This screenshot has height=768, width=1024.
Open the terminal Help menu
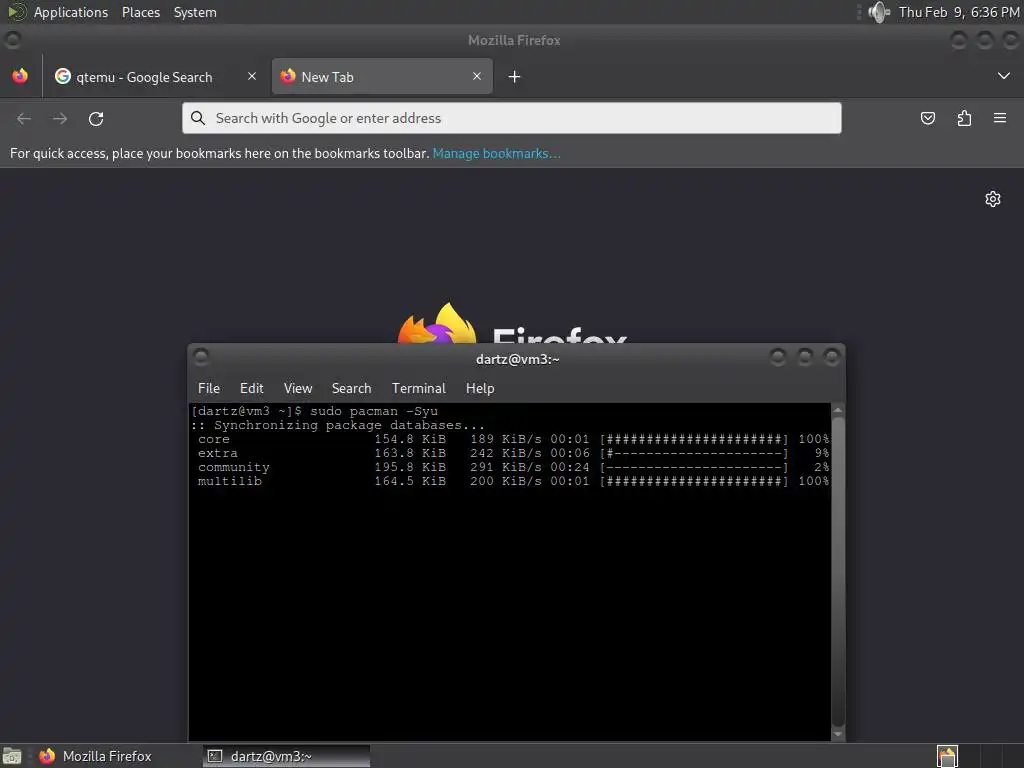(480, 388)
